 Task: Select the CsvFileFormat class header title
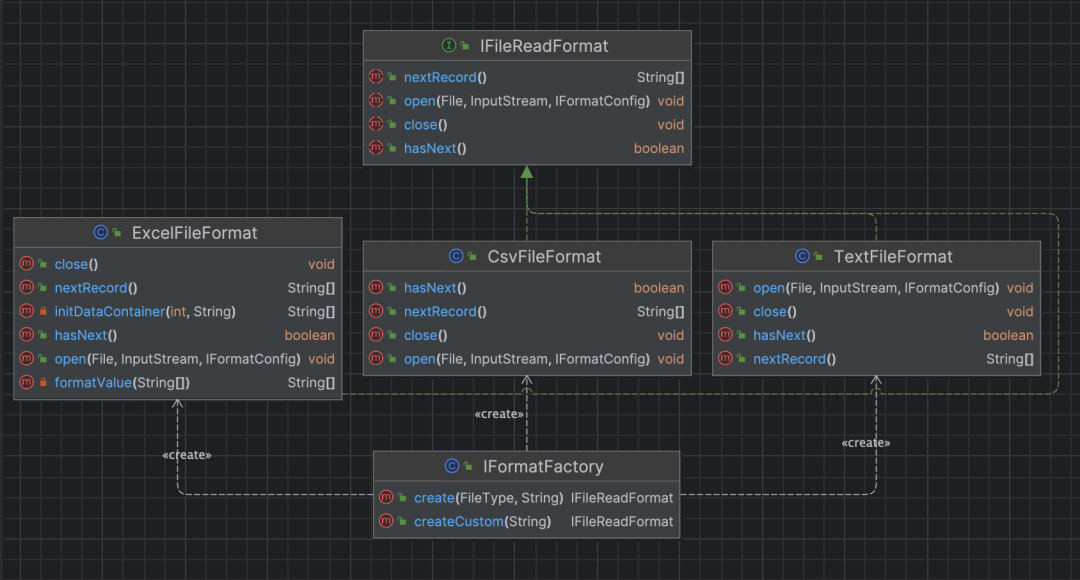544,257
